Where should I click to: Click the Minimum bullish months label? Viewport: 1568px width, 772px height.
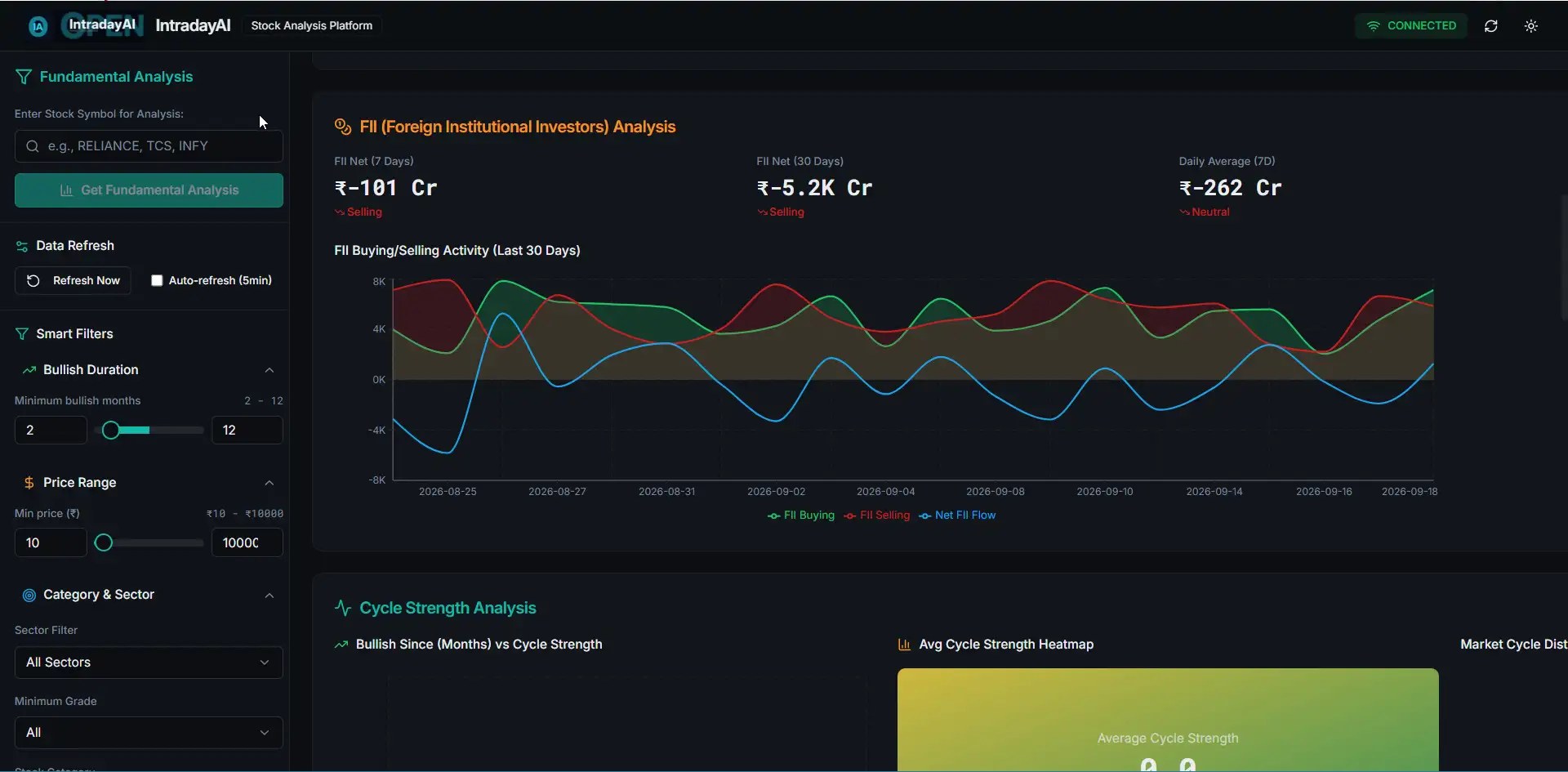(78, 401)
